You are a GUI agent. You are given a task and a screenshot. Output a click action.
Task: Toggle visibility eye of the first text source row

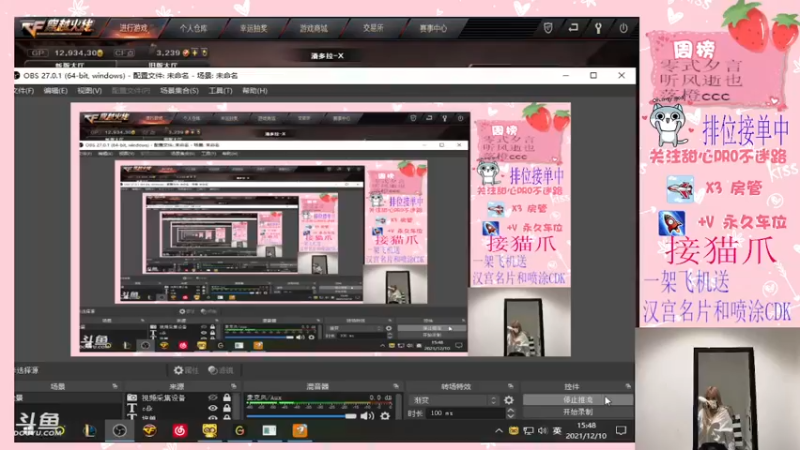213,408
